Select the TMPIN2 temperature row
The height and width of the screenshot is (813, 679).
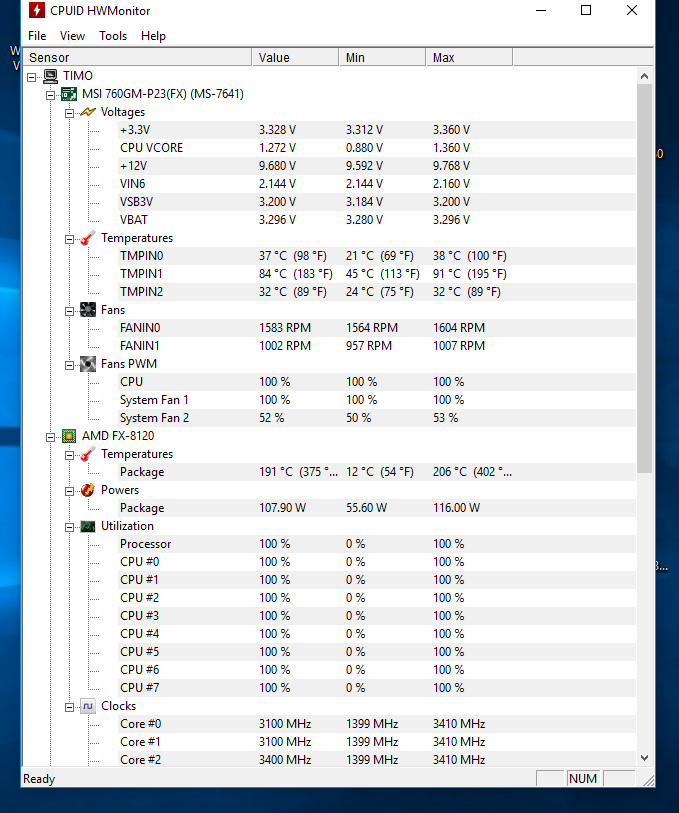click(x=377, y=292)
